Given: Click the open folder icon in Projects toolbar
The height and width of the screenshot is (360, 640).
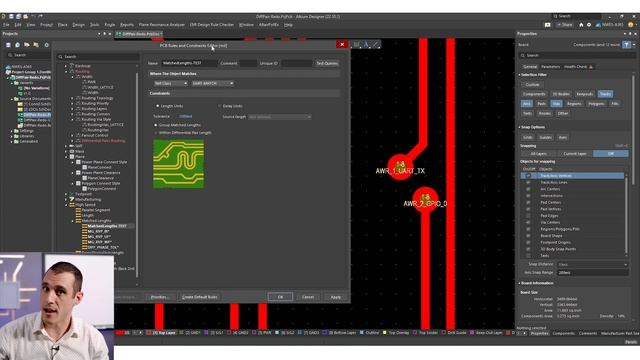Looking at the screenshot, I should (27, 45).
